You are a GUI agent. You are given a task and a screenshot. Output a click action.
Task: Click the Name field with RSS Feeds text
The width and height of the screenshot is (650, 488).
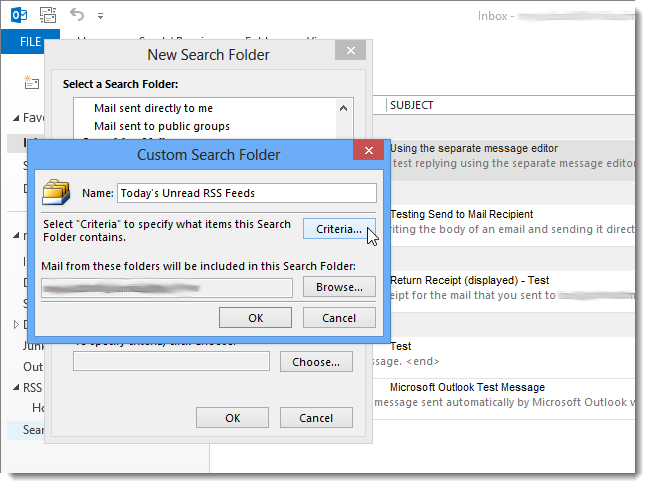(247, 193)
